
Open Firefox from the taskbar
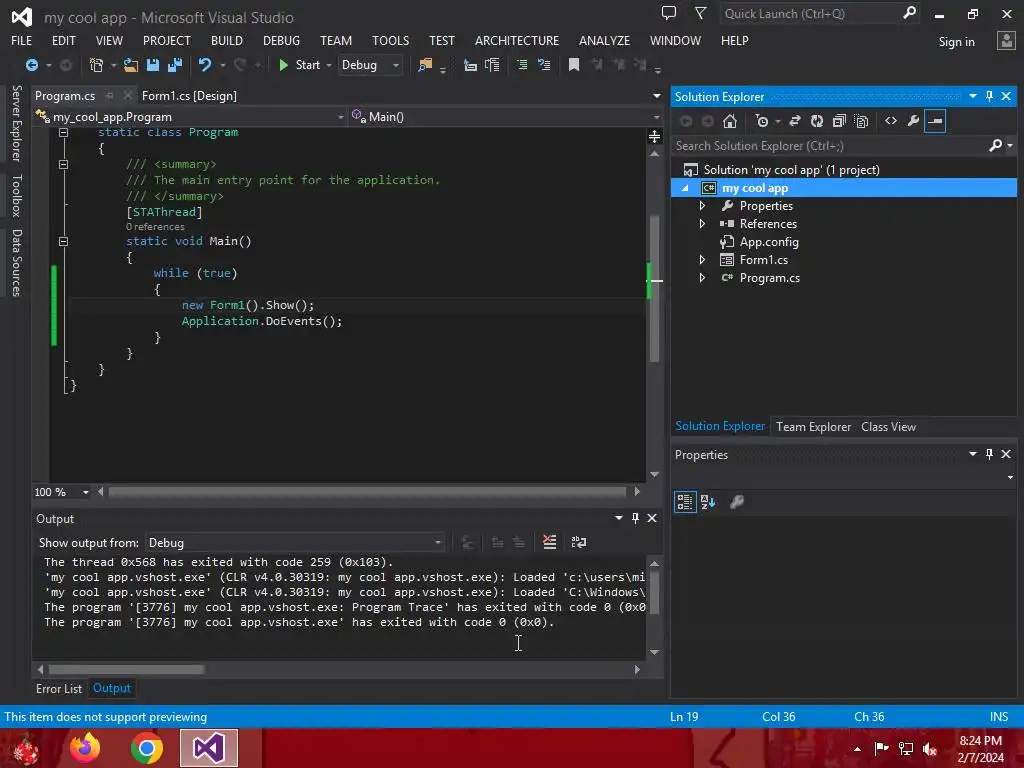pos(86,748)
